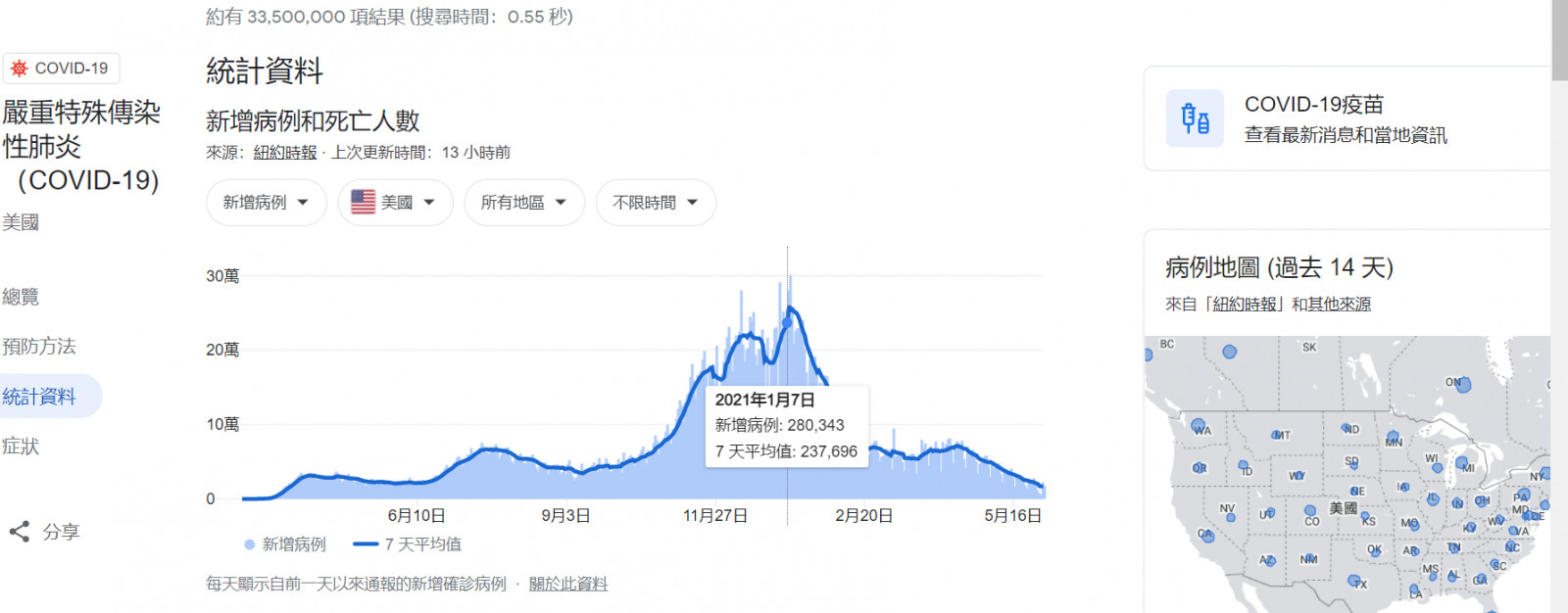Screen dimensions: 1568x613
Task: Click the Nevada (NV) bubble on the map
Action: coord(1231,517)
